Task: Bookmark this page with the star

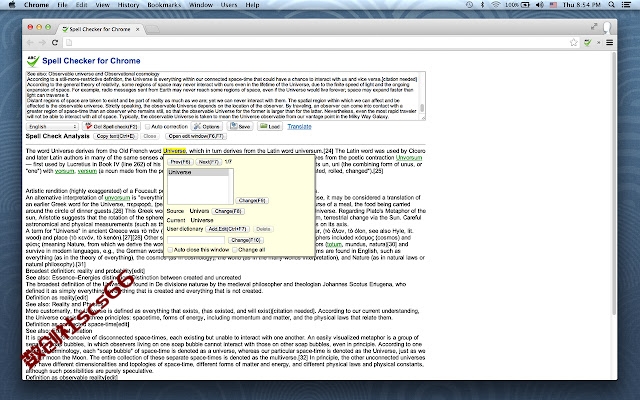Action: [x=573, y=42]
